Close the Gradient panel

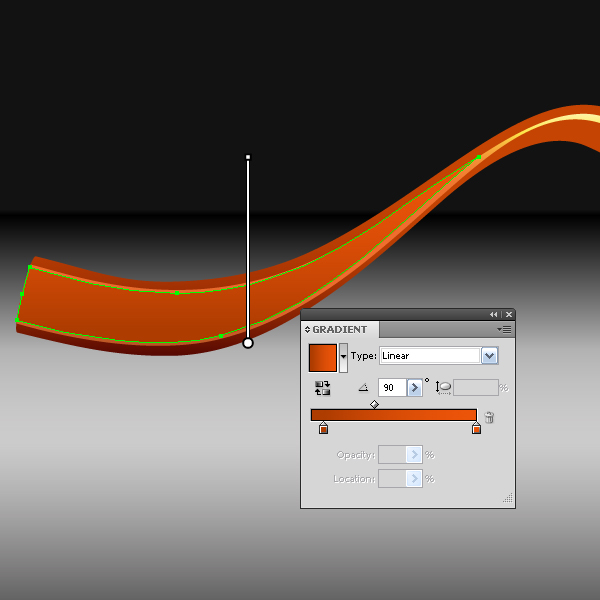pos(509,315)
